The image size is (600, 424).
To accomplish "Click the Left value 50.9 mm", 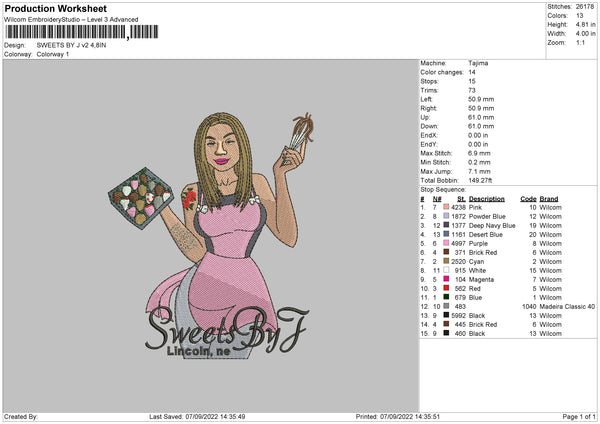I will (x=481, y=99).
